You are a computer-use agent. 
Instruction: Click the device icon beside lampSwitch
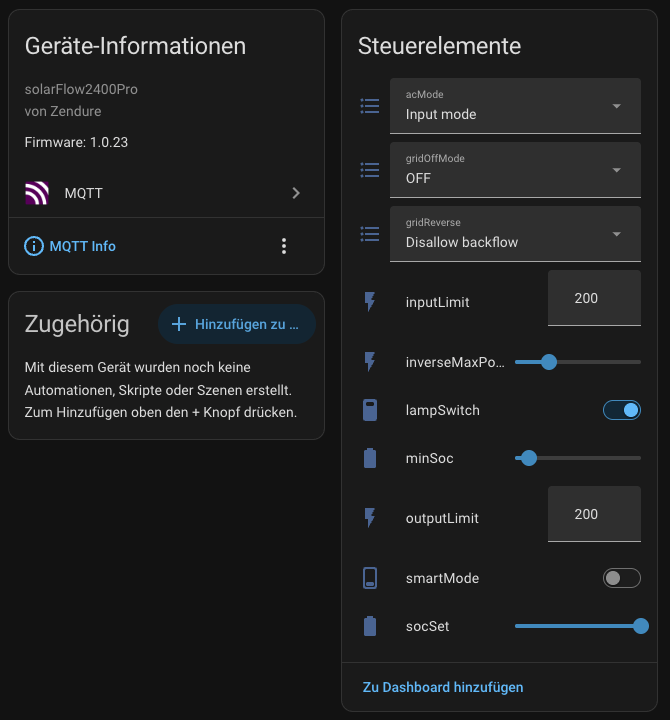[x=370, y=410]
